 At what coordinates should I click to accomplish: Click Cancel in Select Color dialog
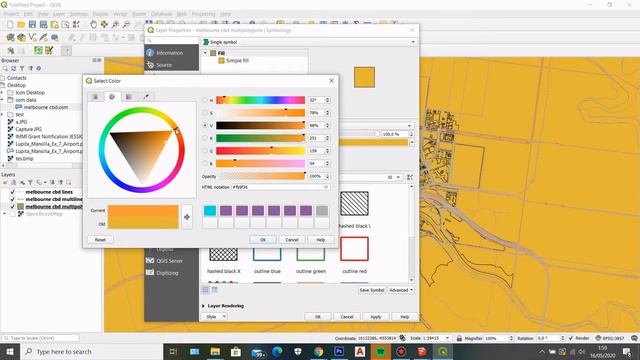pyautogui.click(x=292, y=240)
